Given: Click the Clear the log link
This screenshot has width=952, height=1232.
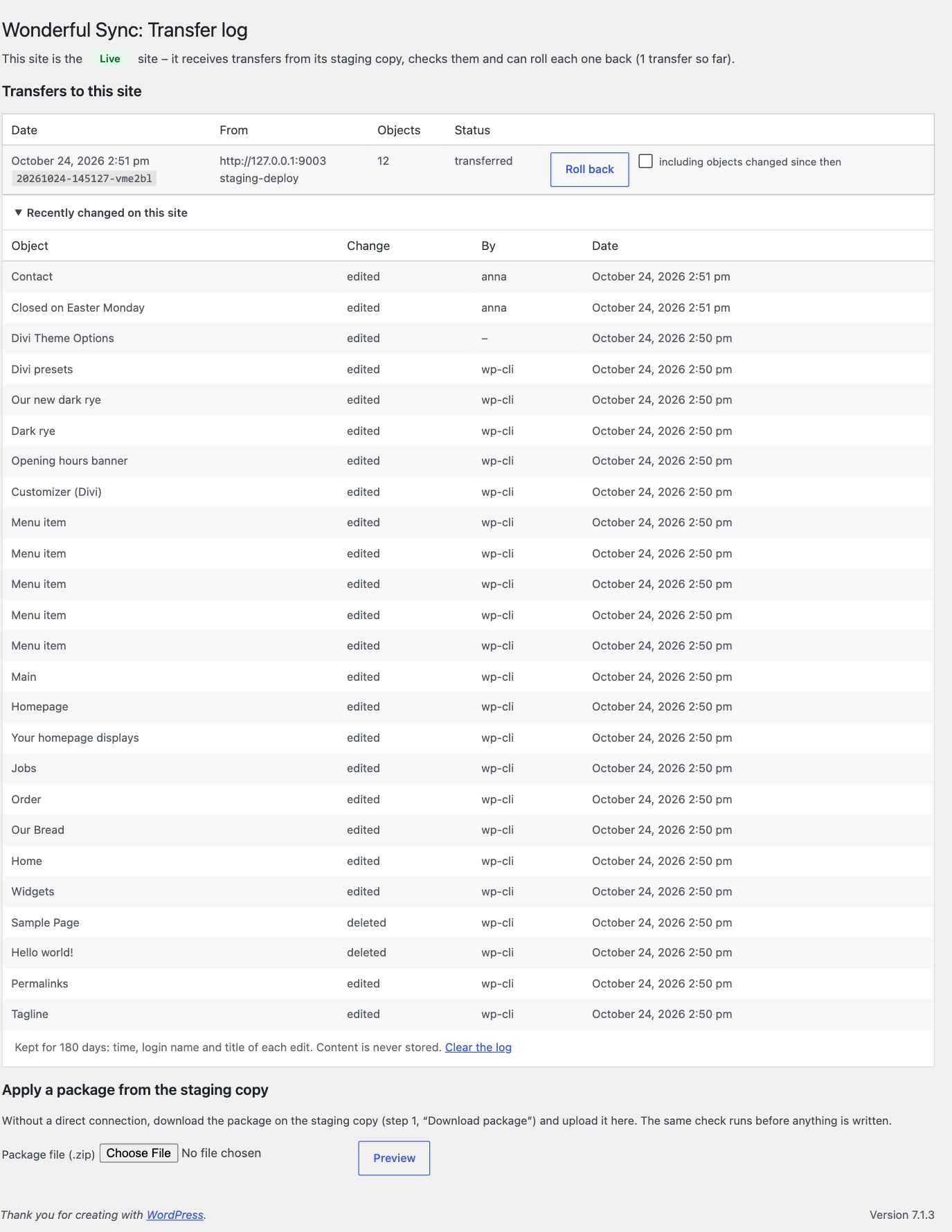Looking at the screenshot, I should [x=478, y=1047].
